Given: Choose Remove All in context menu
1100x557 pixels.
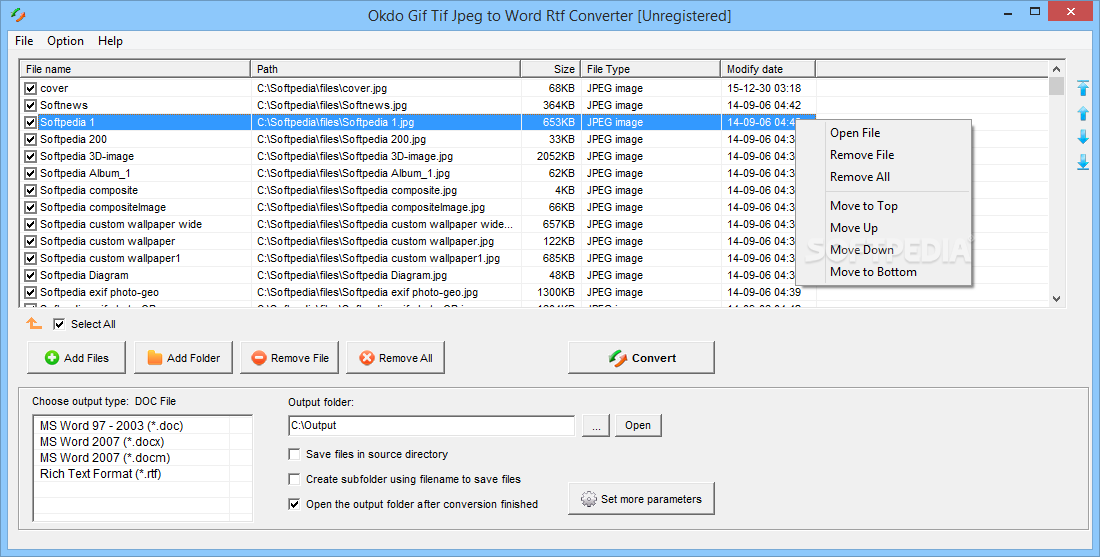Looking at the screenshot, I should (x=884, y=177).
